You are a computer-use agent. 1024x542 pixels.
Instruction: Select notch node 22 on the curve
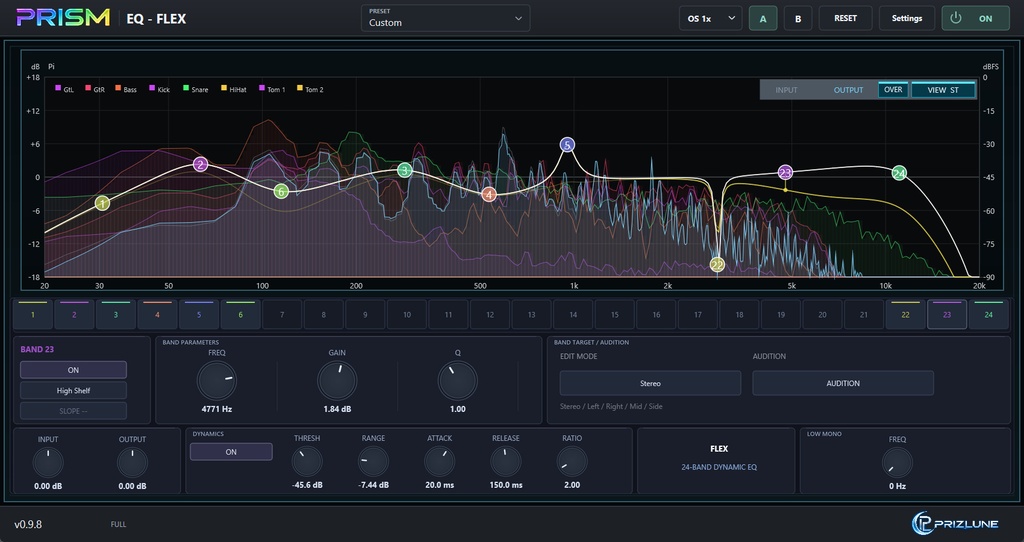coord(717,264)
